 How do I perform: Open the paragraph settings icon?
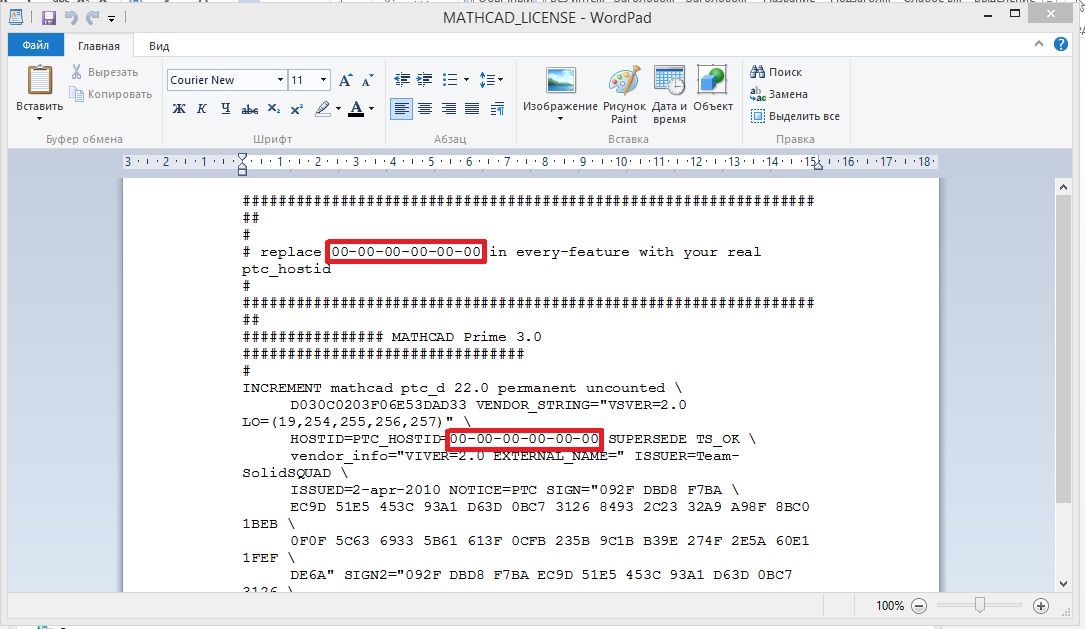coord(497,109)
